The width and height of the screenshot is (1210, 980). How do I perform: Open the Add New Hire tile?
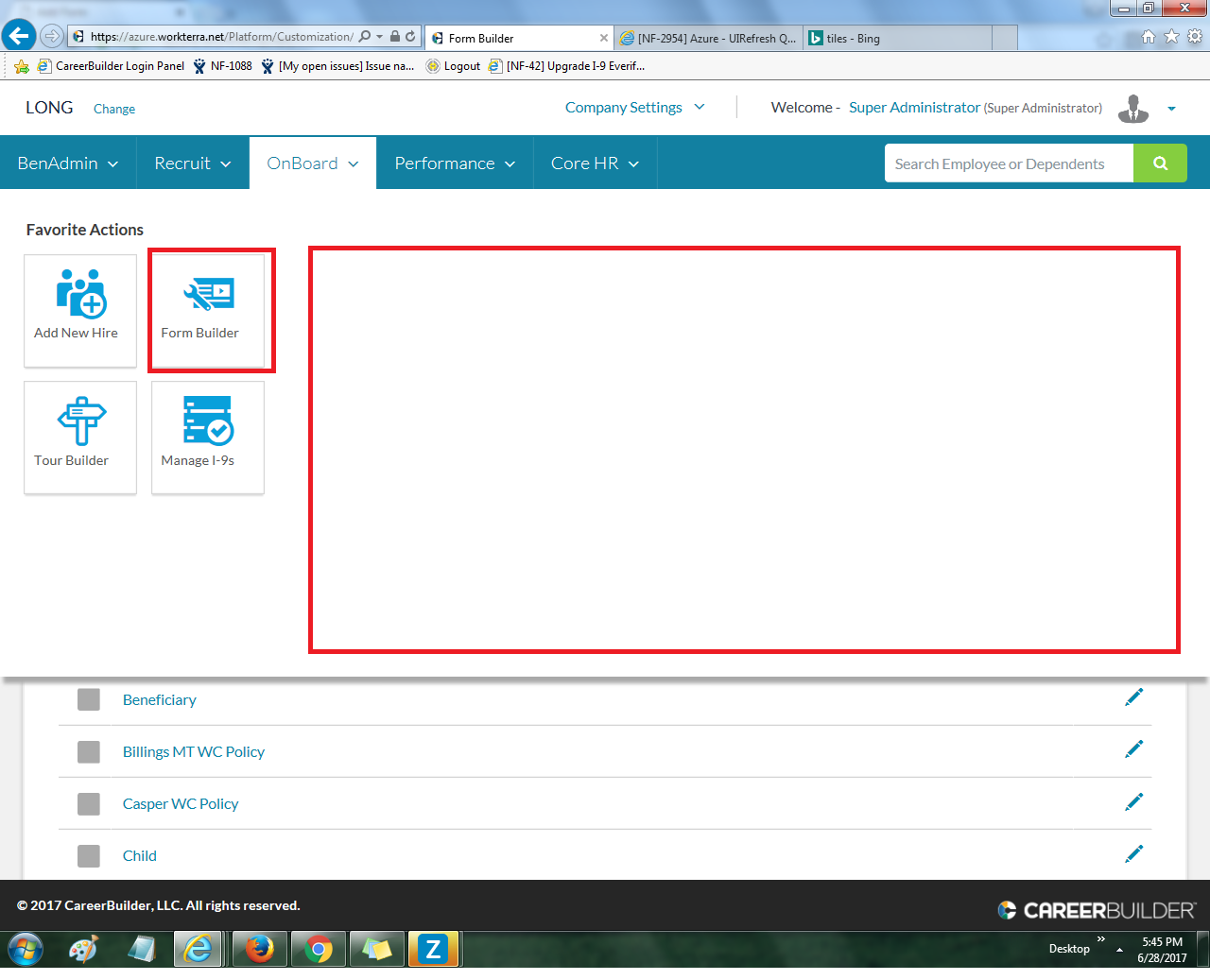coord(80,310)
